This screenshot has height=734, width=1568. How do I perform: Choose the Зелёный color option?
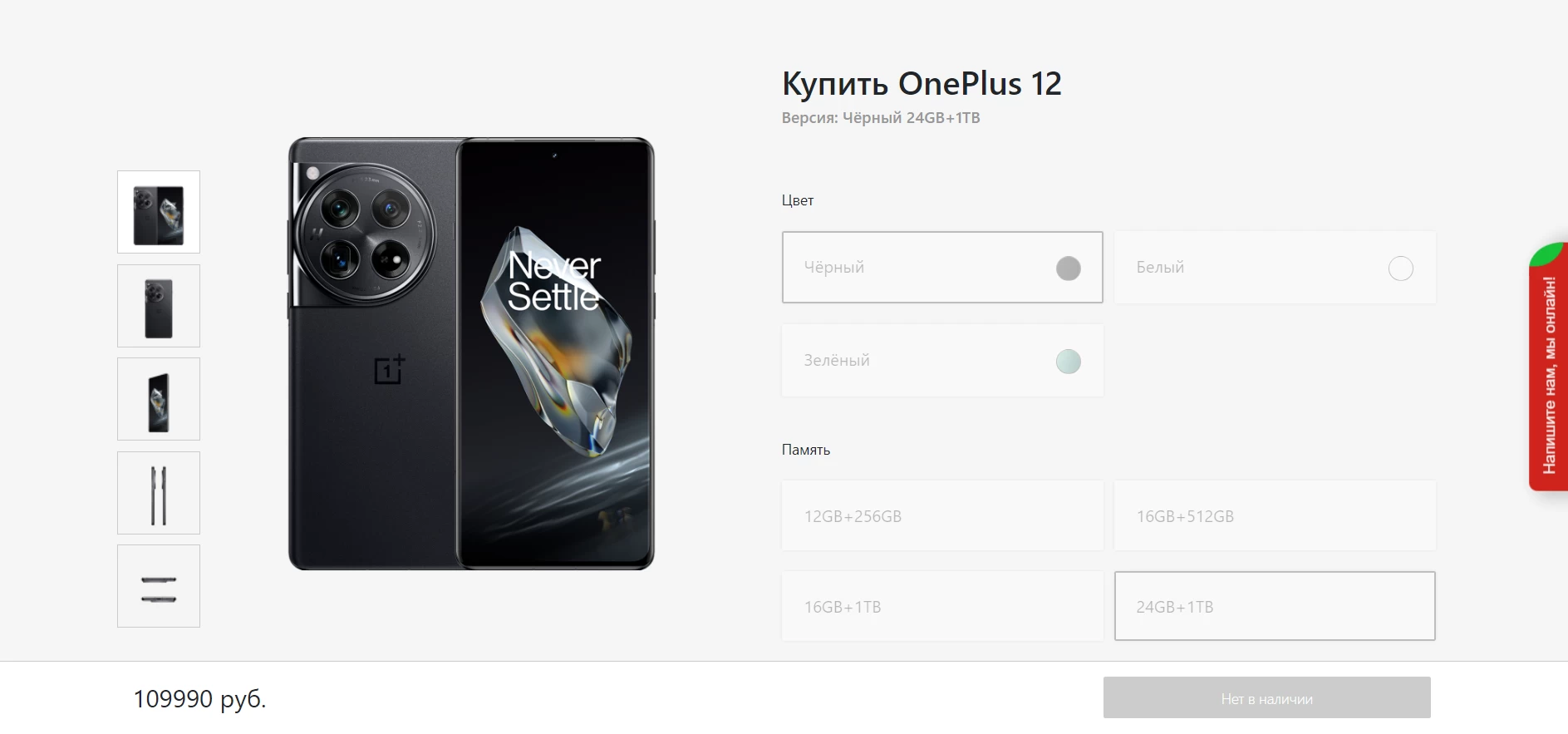coord(942,360)
